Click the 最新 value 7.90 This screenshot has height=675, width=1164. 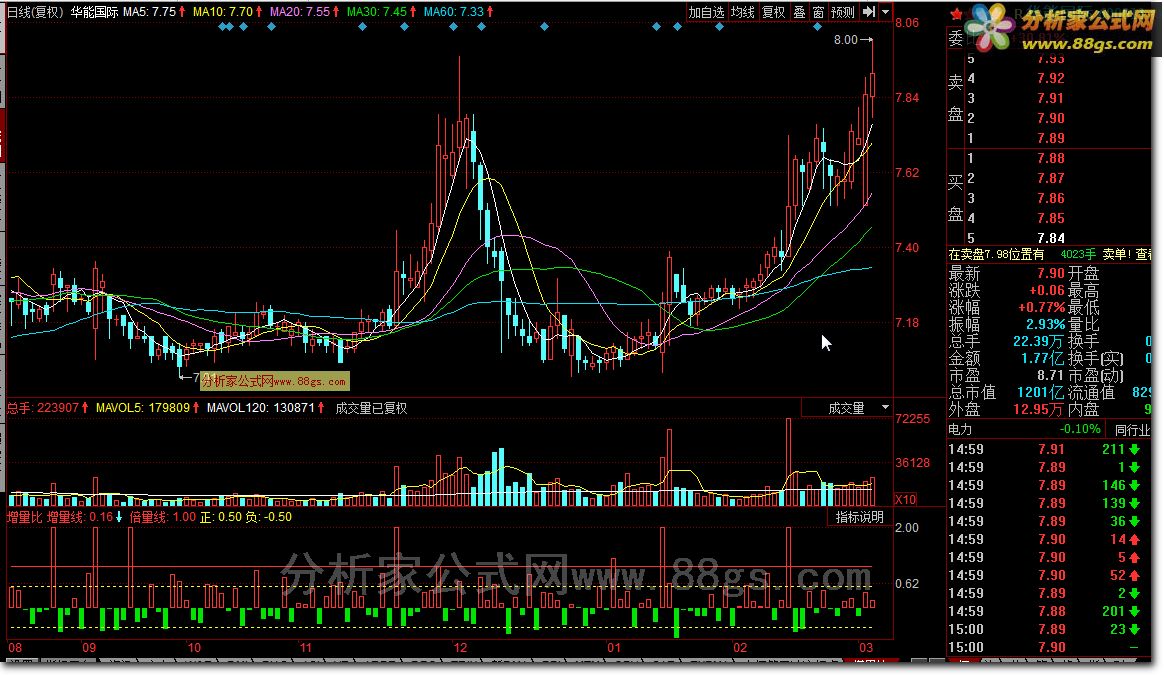tap(1051, 273)
